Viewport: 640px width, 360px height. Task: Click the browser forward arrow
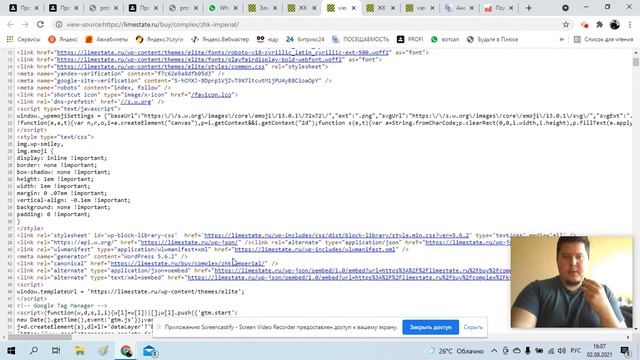25,24
